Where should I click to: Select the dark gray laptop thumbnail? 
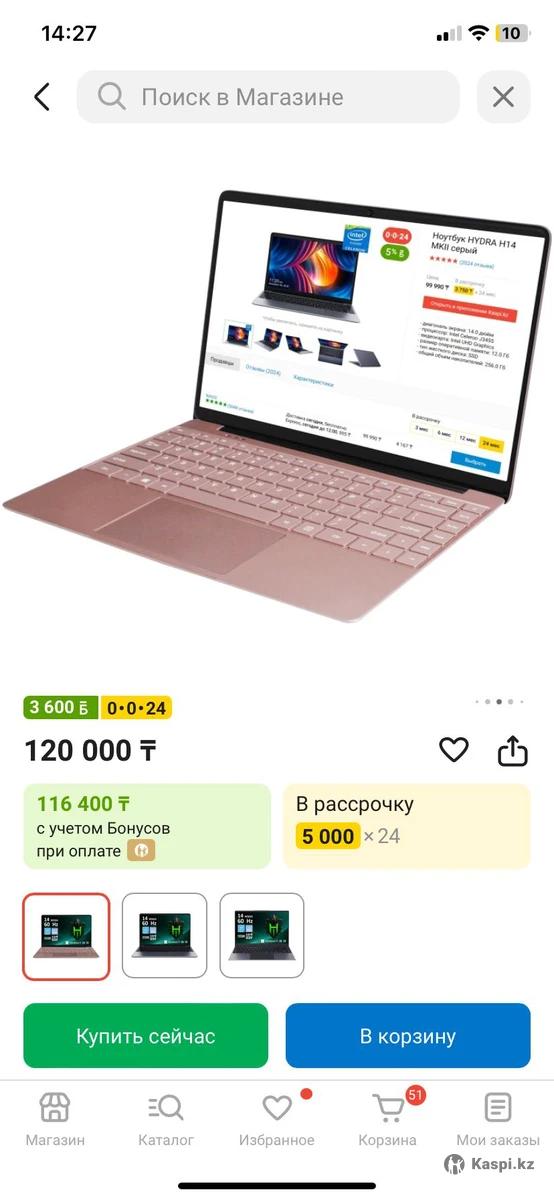tap(262, 936)
